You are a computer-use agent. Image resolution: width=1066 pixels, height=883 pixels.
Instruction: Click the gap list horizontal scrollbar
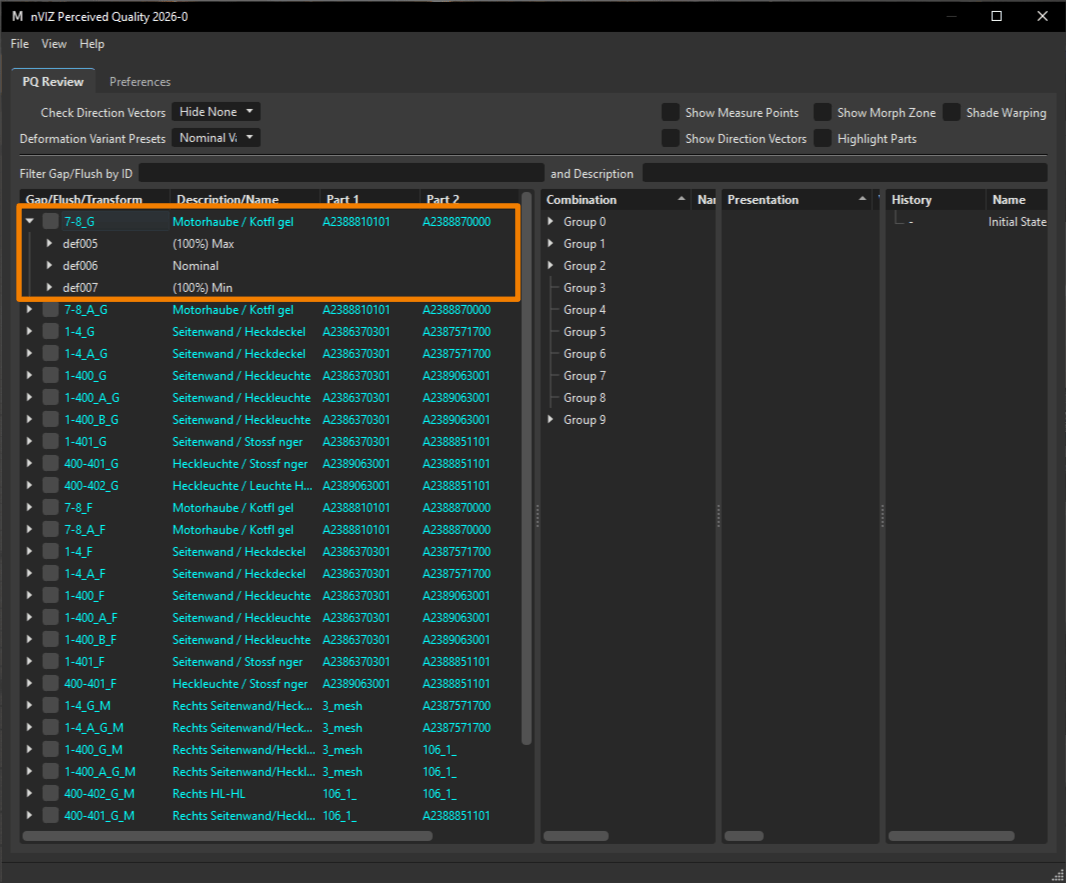click(228, 836)
